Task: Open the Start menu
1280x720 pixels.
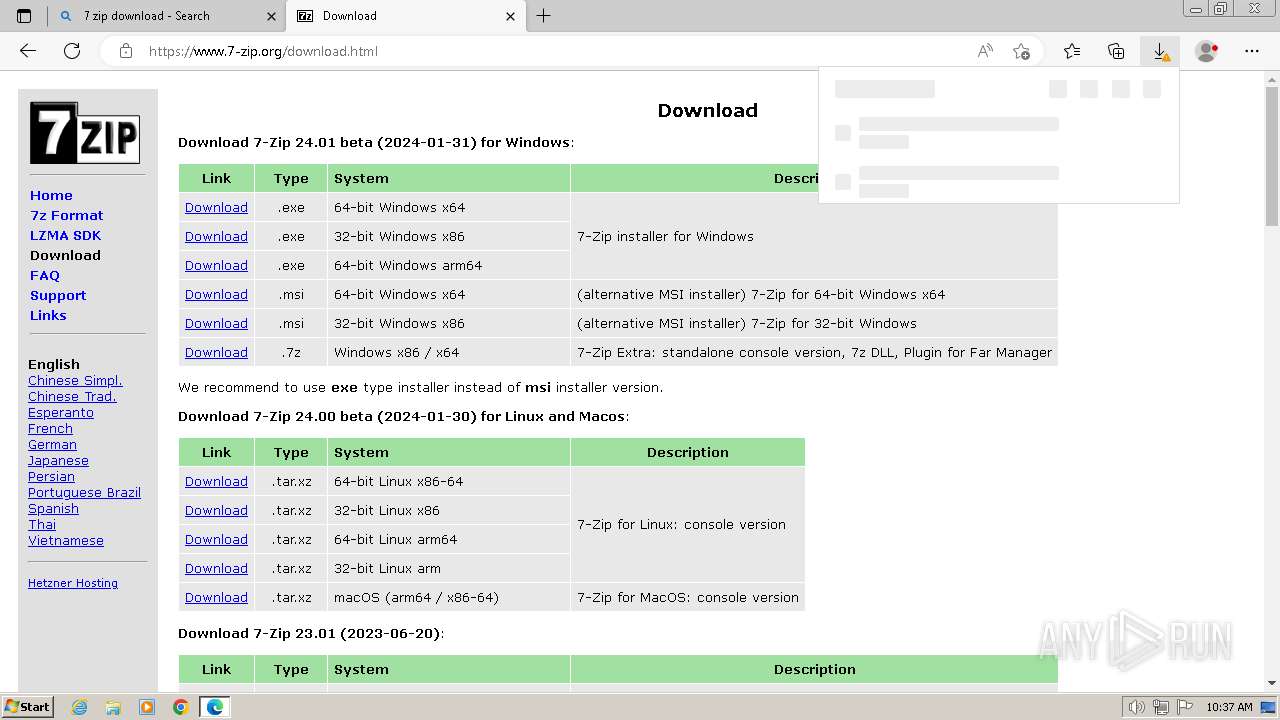Action: click(x=27, y=707)
